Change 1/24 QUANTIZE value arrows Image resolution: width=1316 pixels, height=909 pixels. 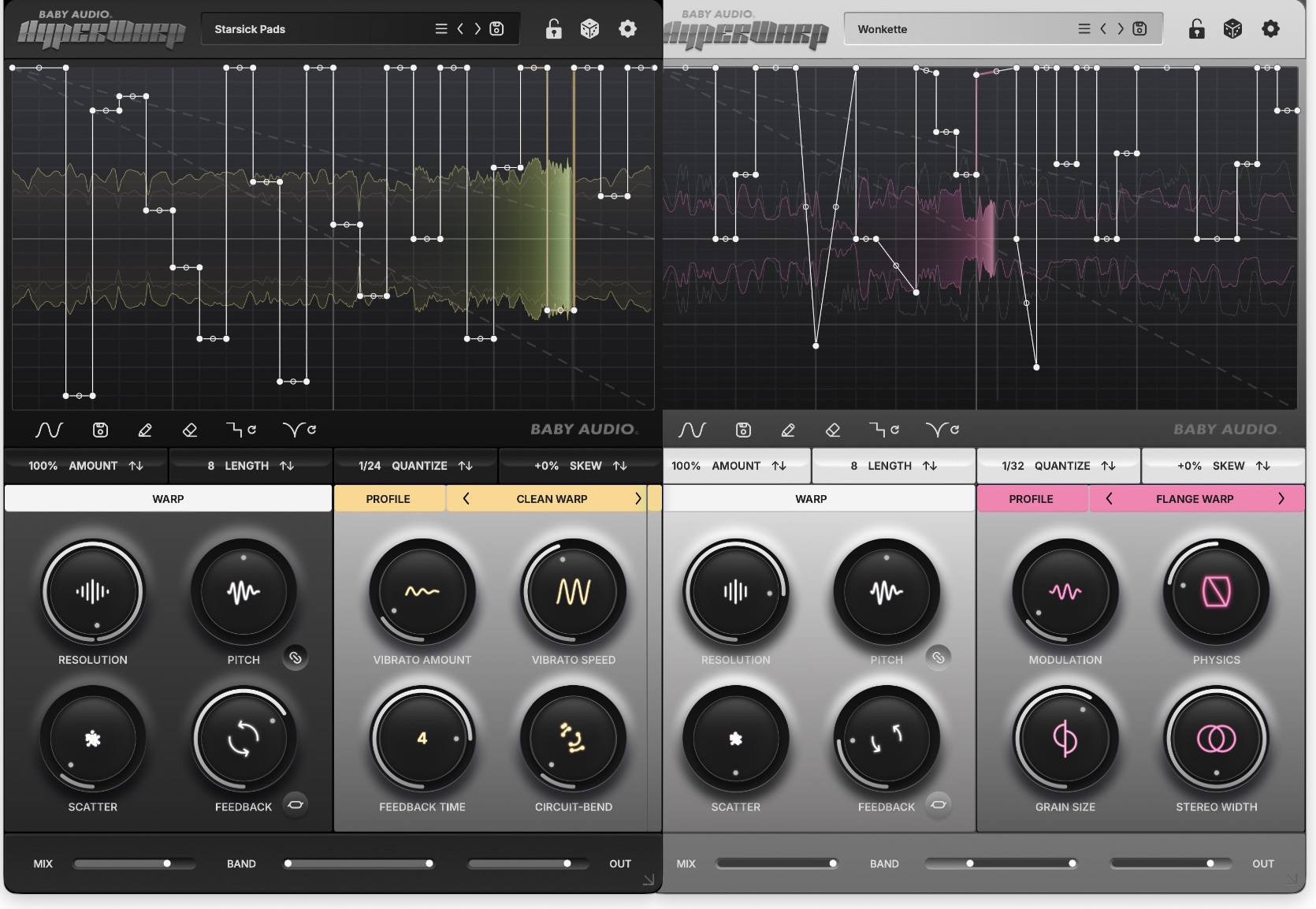pos(466,466)
